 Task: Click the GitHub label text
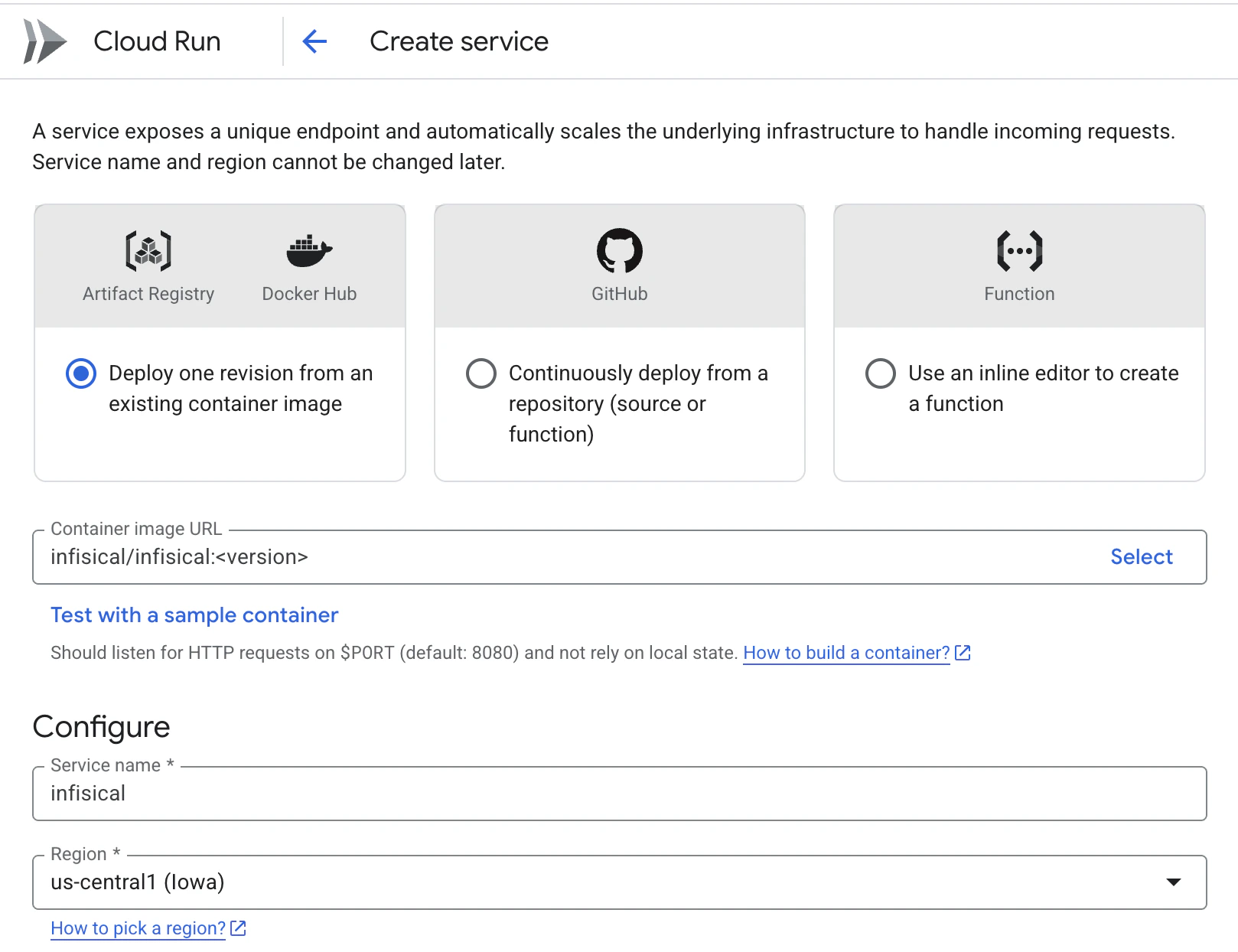tap(620, 294)
